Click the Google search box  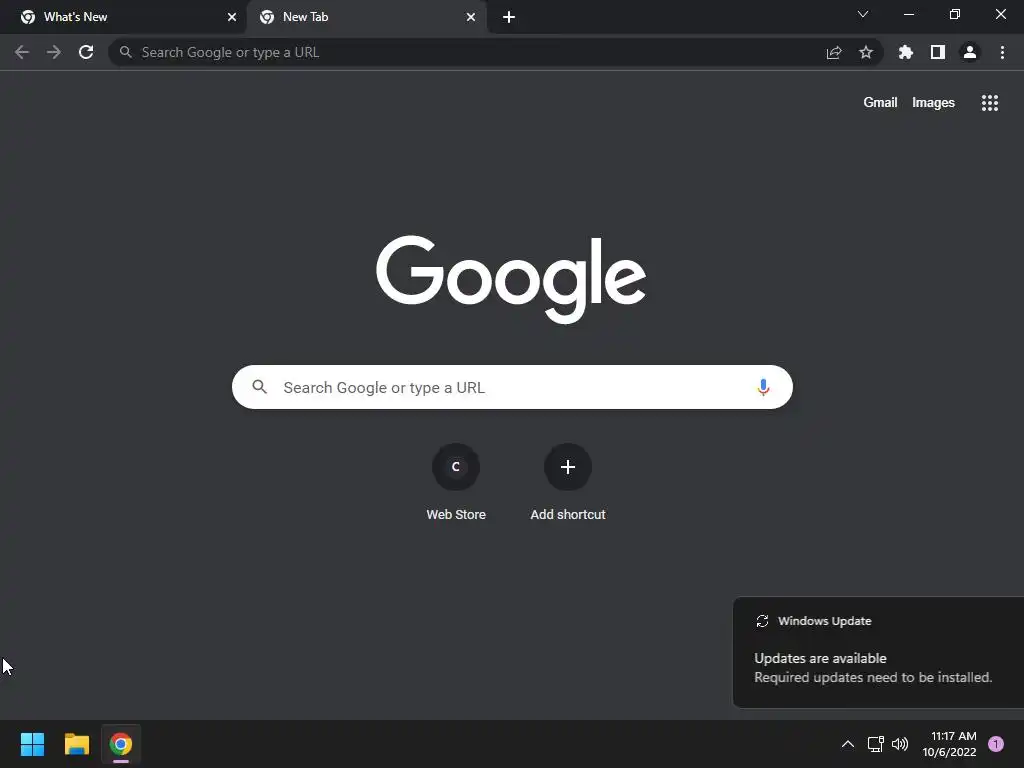(512, 387)
